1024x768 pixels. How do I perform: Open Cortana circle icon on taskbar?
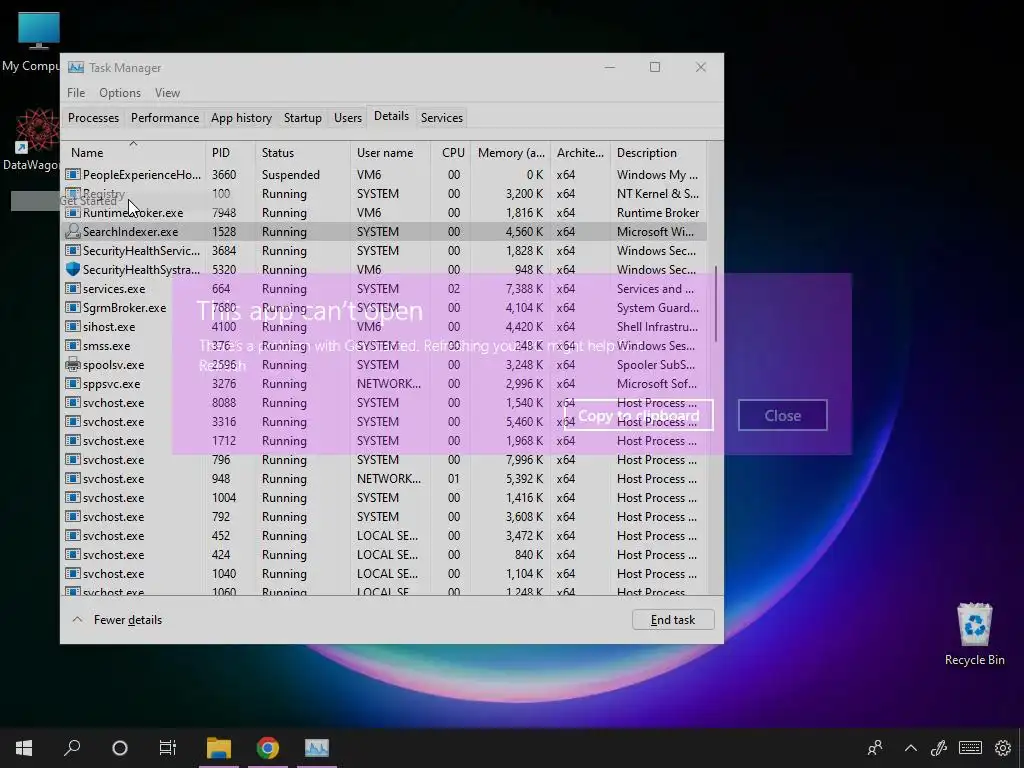(x=120, y=748)
